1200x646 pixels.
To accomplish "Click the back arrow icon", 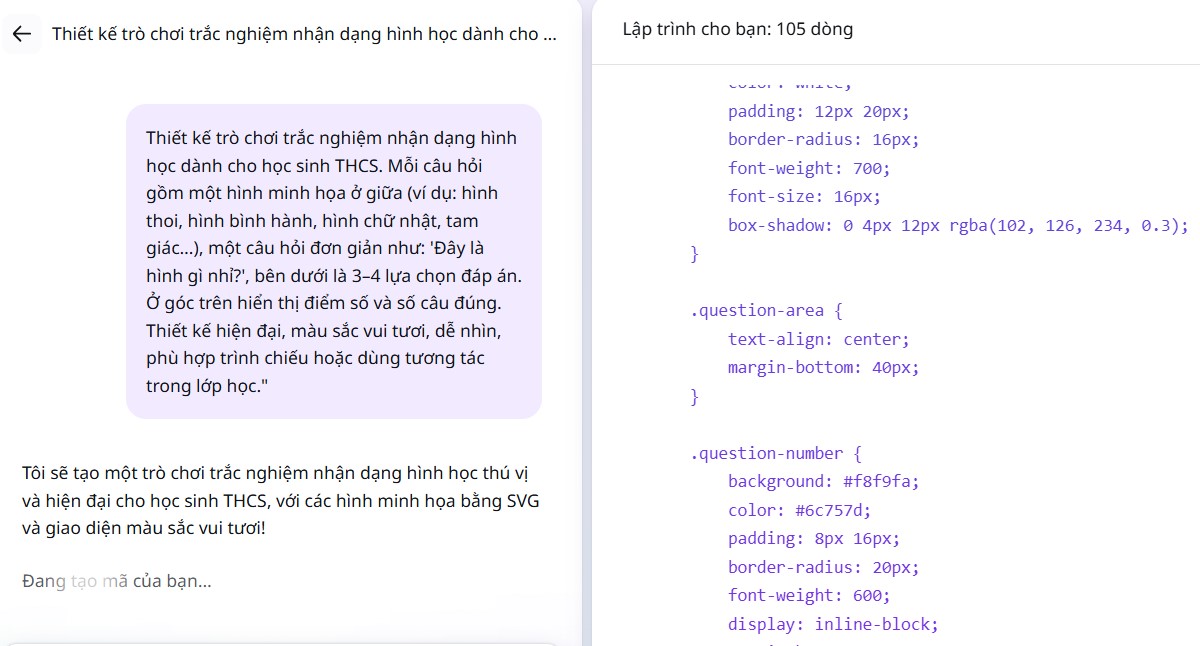I will (22, 34).
